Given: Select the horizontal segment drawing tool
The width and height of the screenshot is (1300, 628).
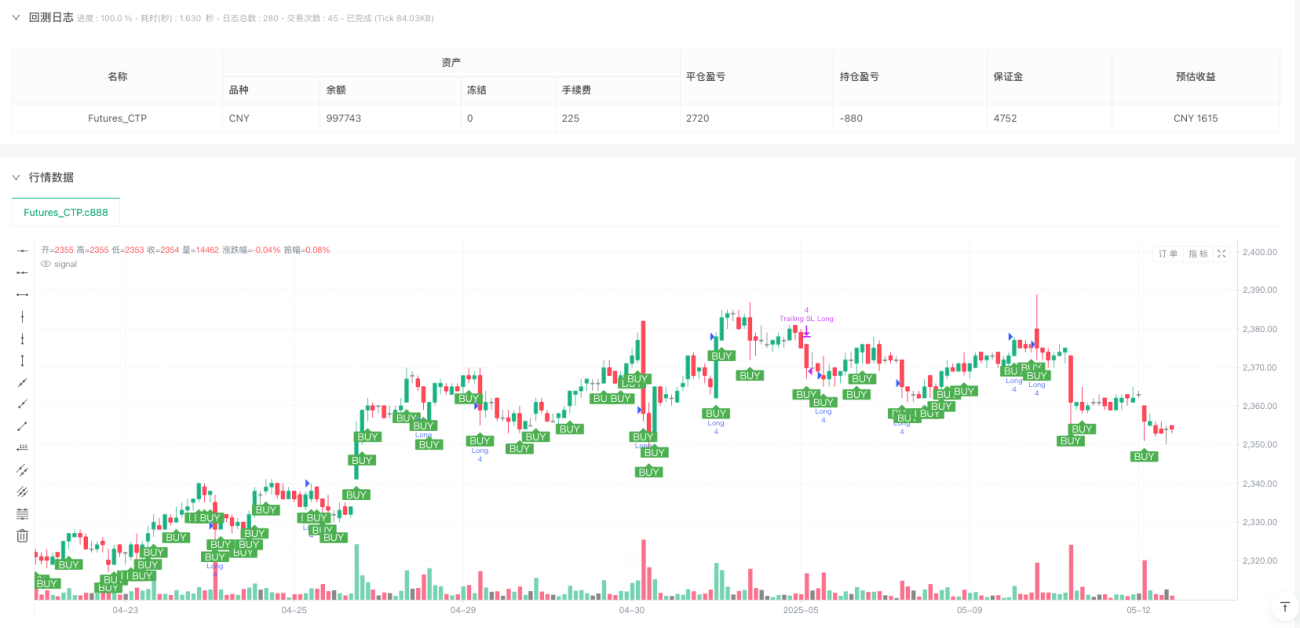Looking at the screenshot, I should [x=22, y=296].
